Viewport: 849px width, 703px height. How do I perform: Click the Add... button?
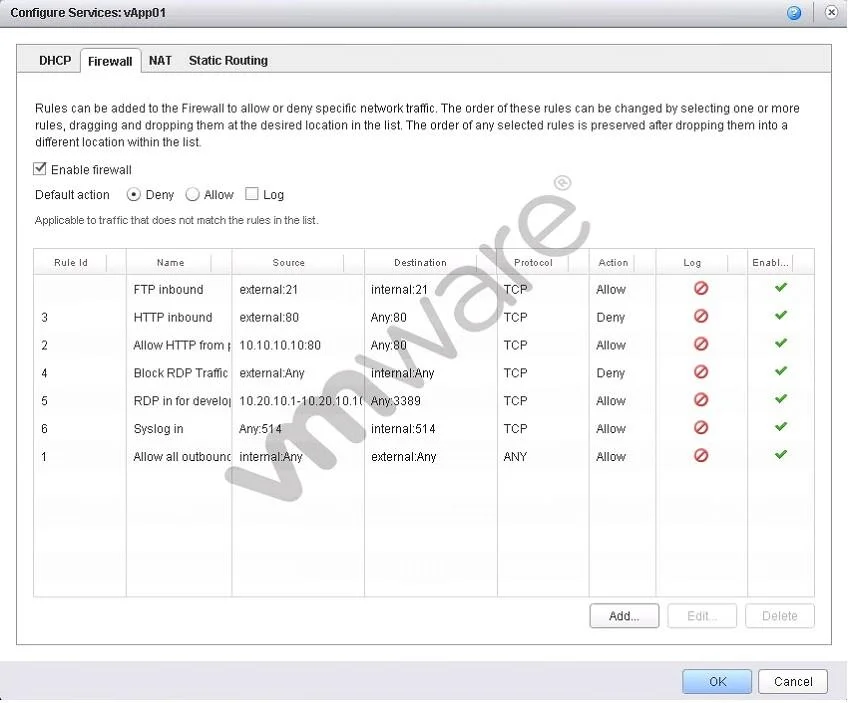[624, 616]
